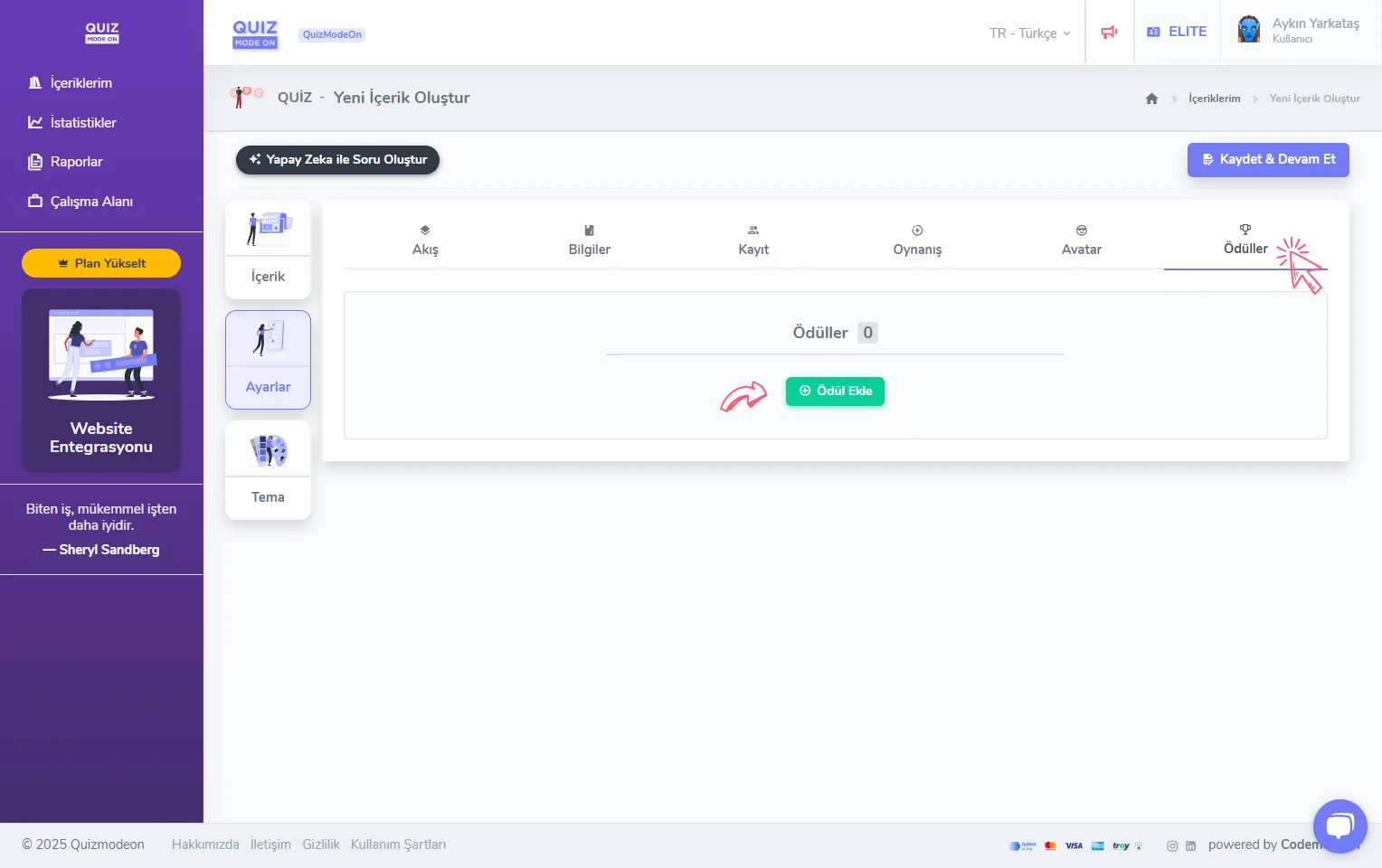
Task: Switch to the Oynanış tab
Action: point(917,241)
